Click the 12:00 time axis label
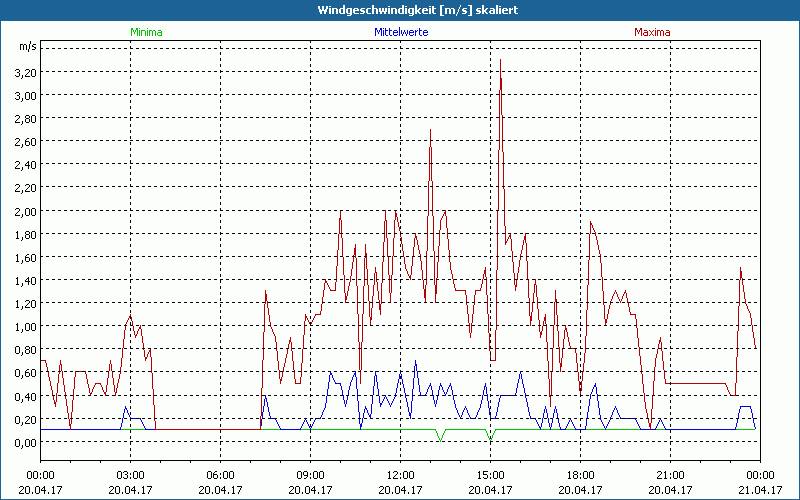Image resolution: width=800 pixels, height=500 pixels. pos(400,475)
